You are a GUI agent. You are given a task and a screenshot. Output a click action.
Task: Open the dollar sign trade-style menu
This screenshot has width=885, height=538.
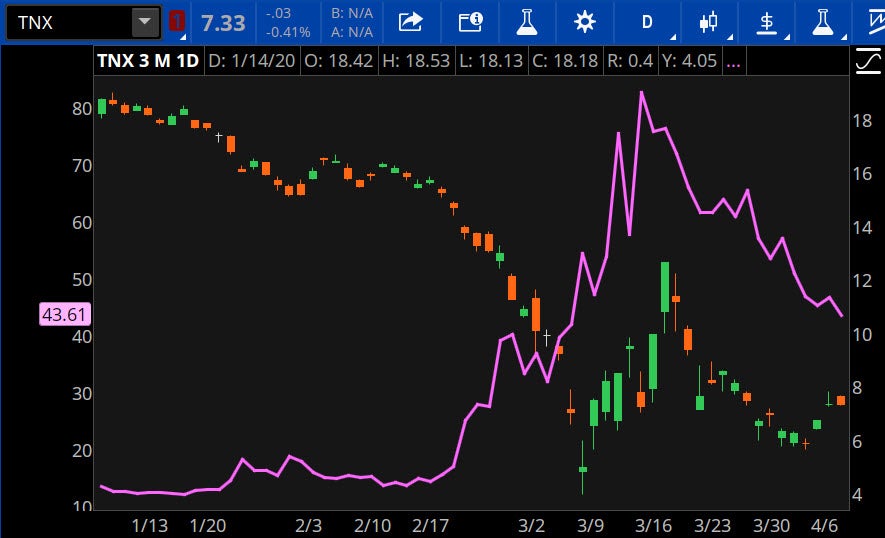766,23
